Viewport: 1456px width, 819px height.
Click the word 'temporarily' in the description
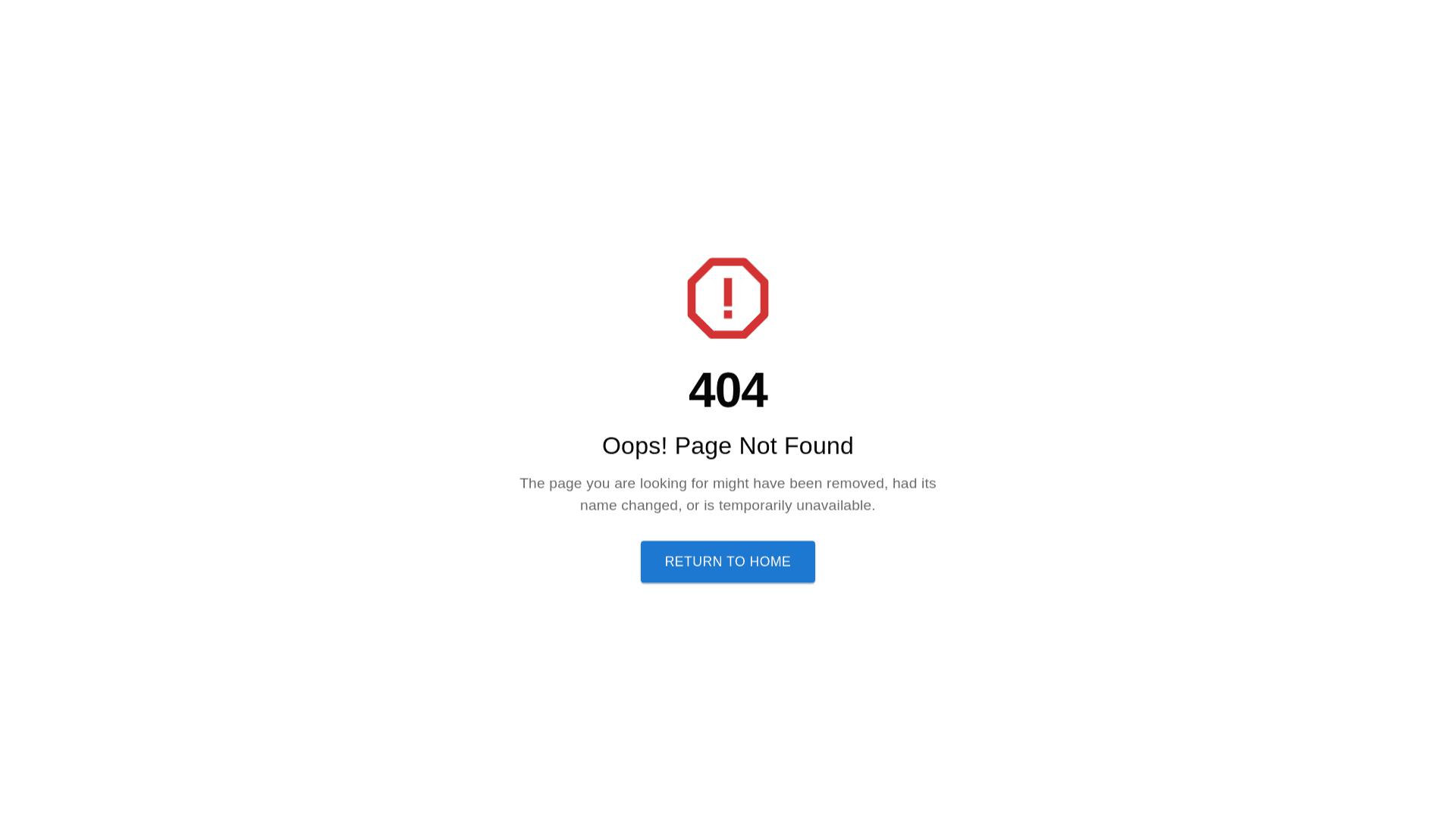(x=755, y=506)
